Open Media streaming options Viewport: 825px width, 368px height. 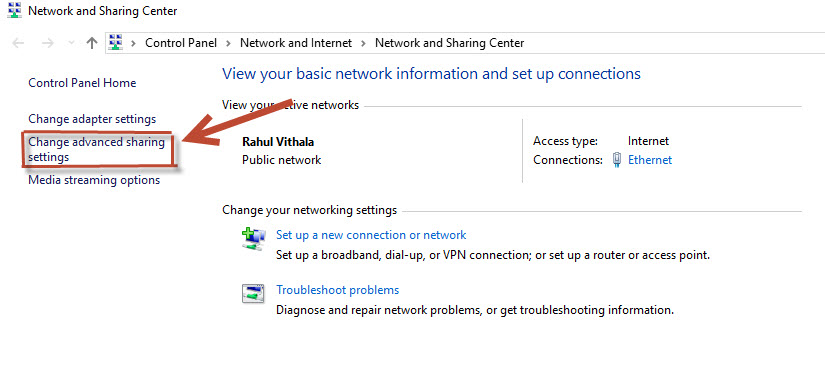coord(94,180)
